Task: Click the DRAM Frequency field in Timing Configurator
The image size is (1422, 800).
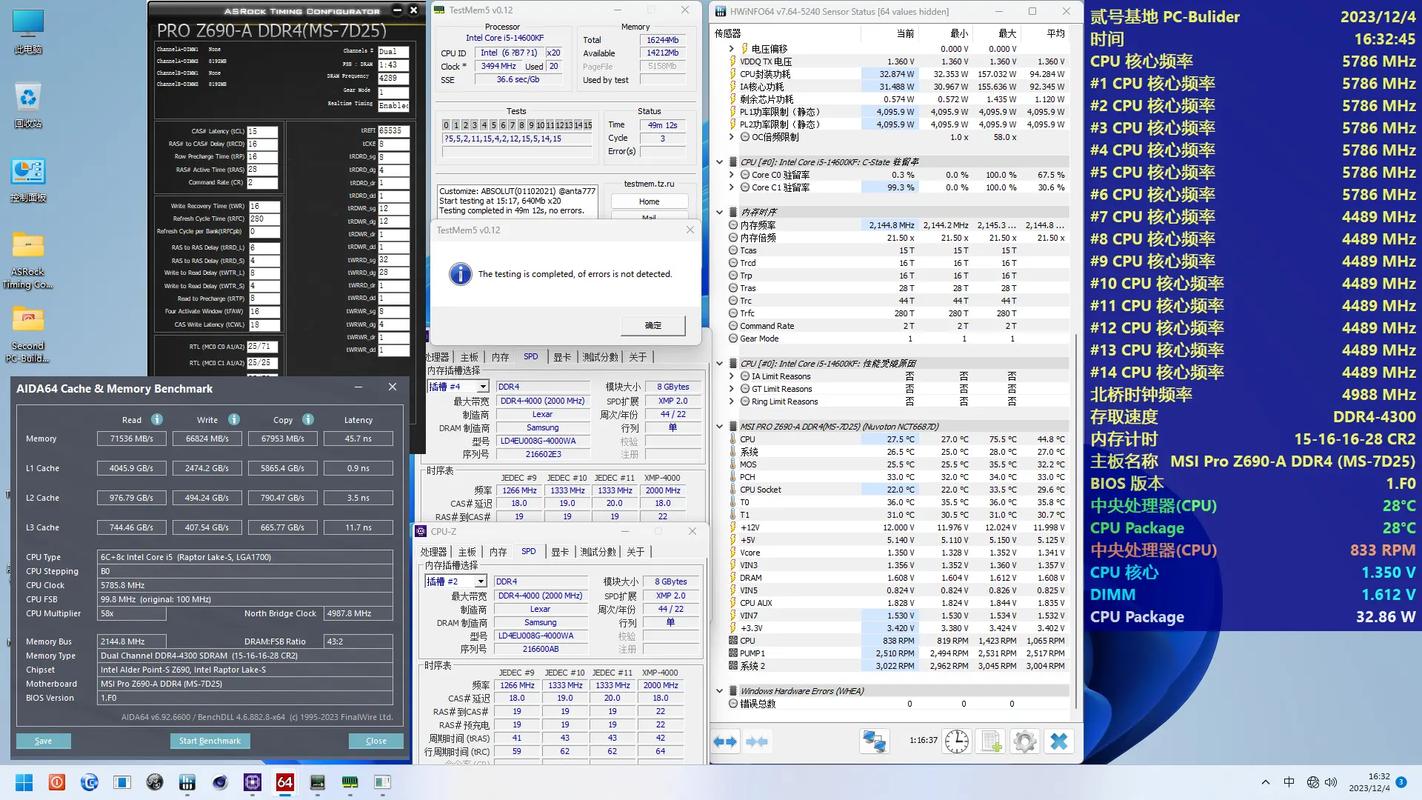Action: pos(393,77)
